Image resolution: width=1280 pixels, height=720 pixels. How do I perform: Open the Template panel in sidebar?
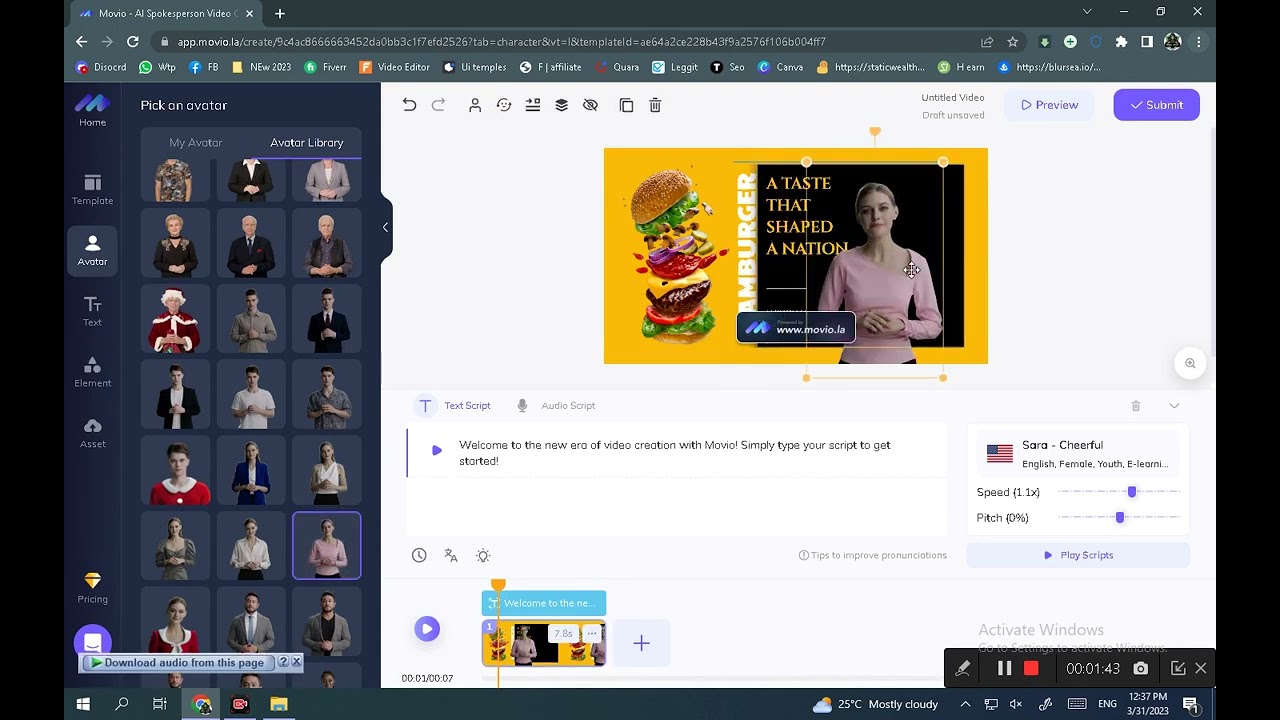(92, 189)
